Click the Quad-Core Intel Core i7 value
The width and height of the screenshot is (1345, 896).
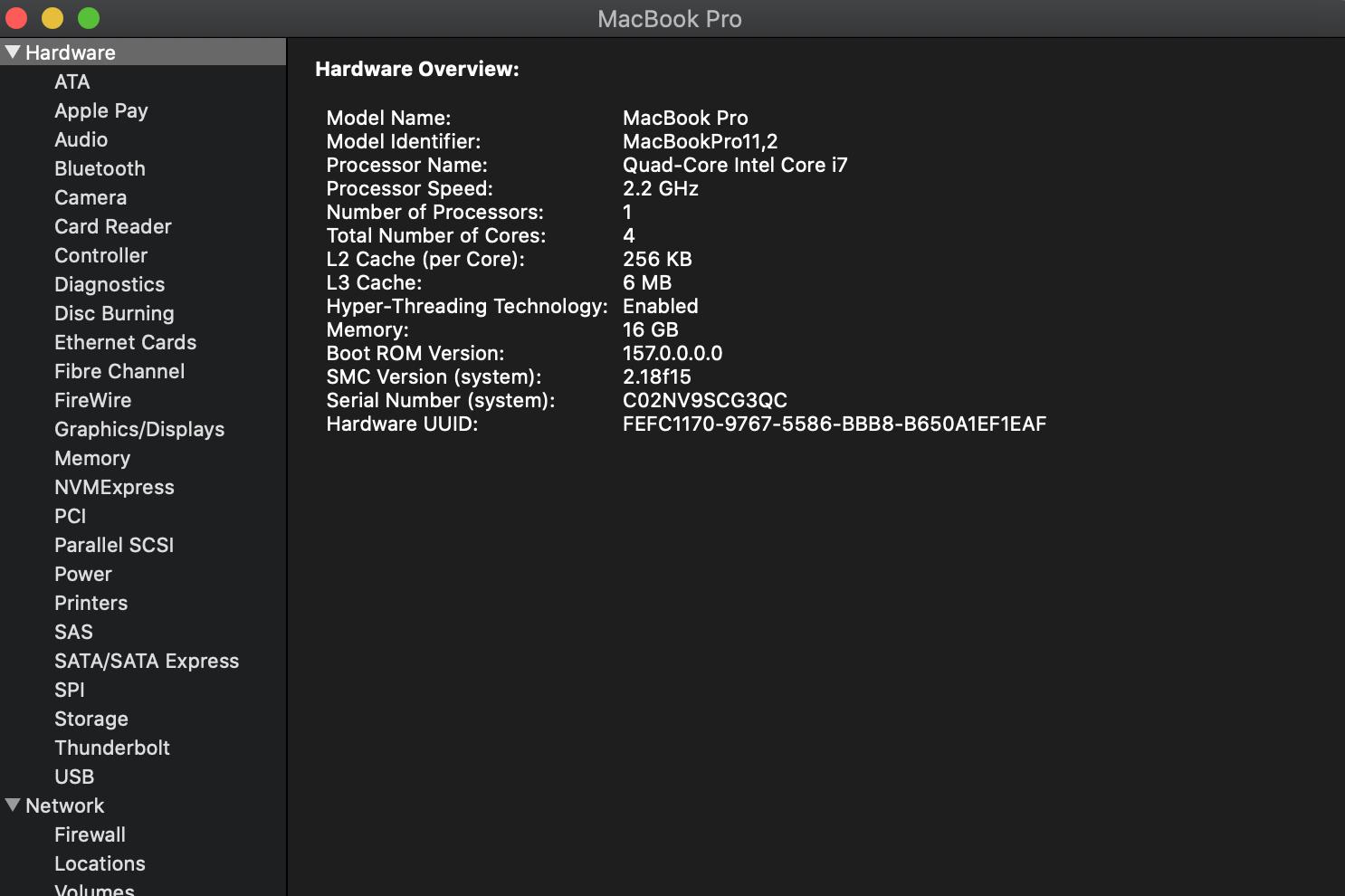(x=735, y=165)
